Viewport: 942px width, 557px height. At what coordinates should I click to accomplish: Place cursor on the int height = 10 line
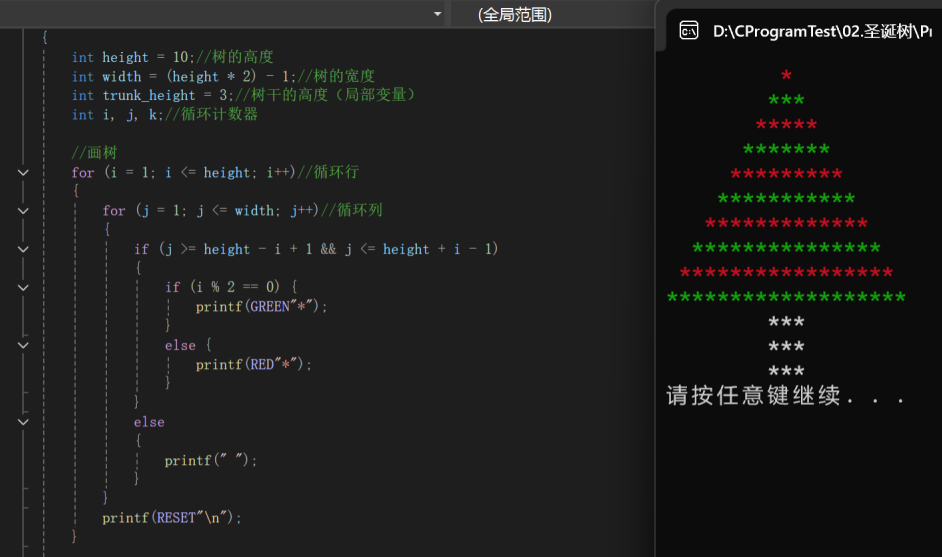pos(172,57)
